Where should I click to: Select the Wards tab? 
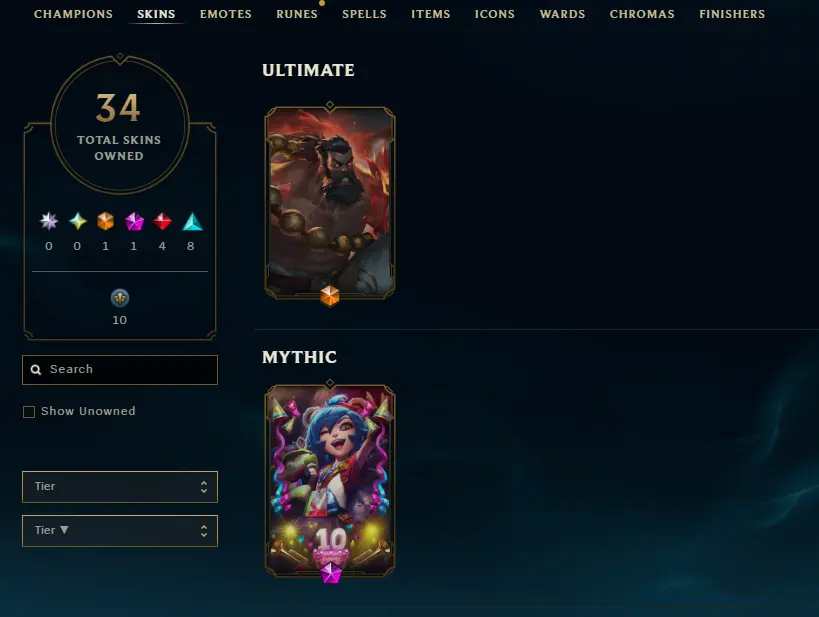[562, 14]
